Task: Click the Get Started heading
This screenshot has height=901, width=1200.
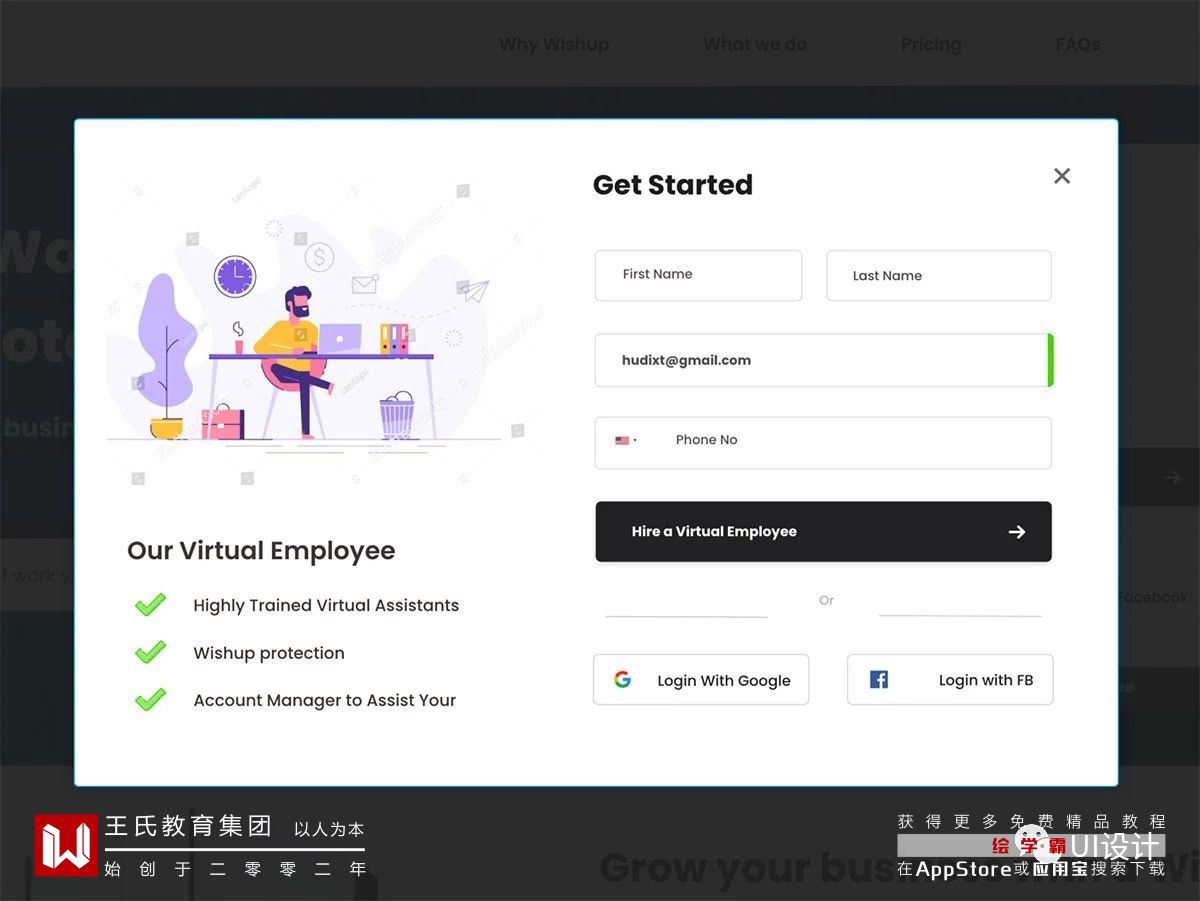Action: [673, 185]
